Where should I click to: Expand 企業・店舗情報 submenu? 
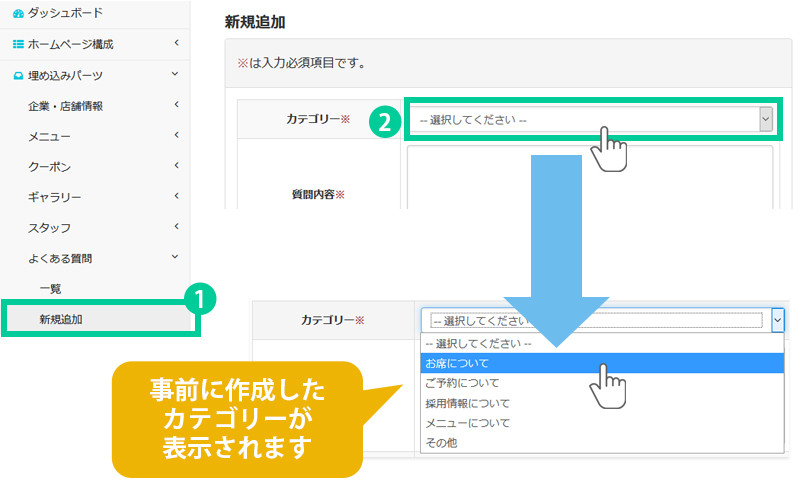[x=175, y=105]
